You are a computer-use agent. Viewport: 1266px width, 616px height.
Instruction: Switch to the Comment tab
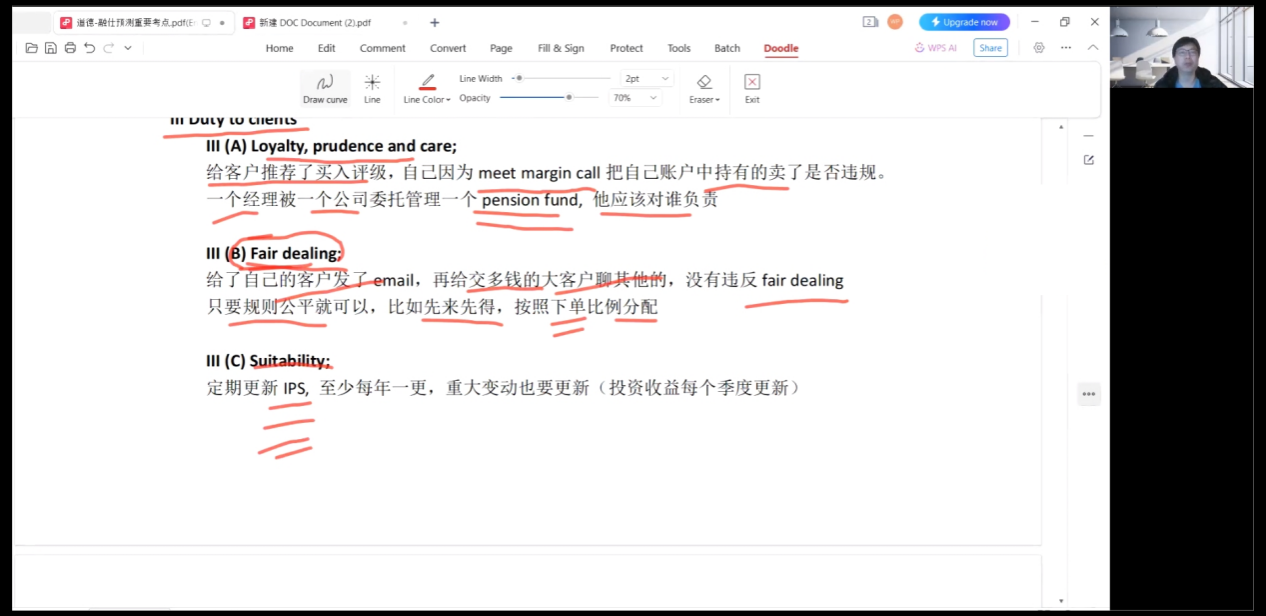[383, 48]
